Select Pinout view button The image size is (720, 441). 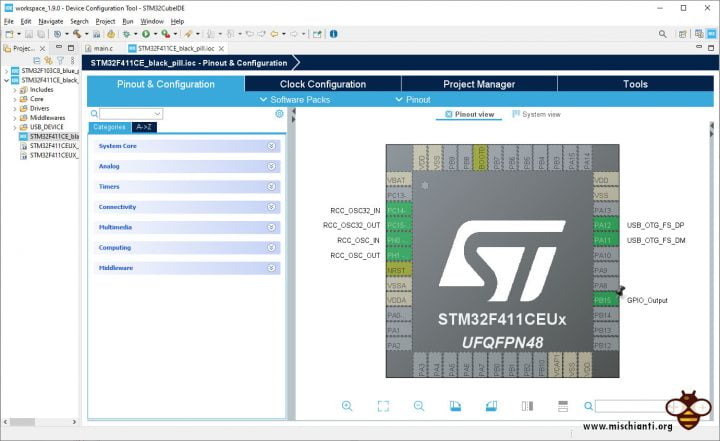point(469,114)
